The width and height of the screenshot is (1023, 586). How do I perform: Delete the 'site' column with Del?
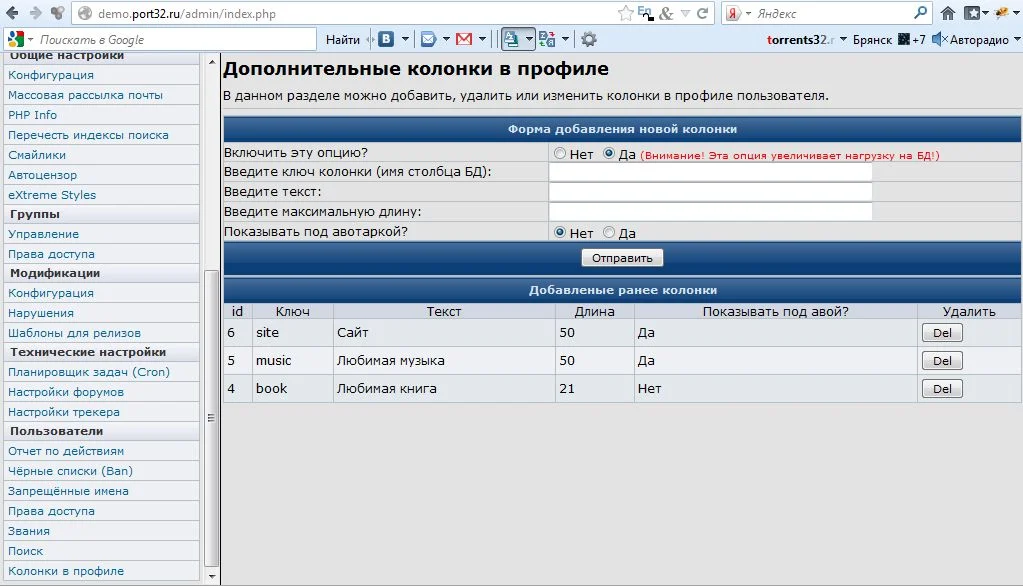(942, 333)
